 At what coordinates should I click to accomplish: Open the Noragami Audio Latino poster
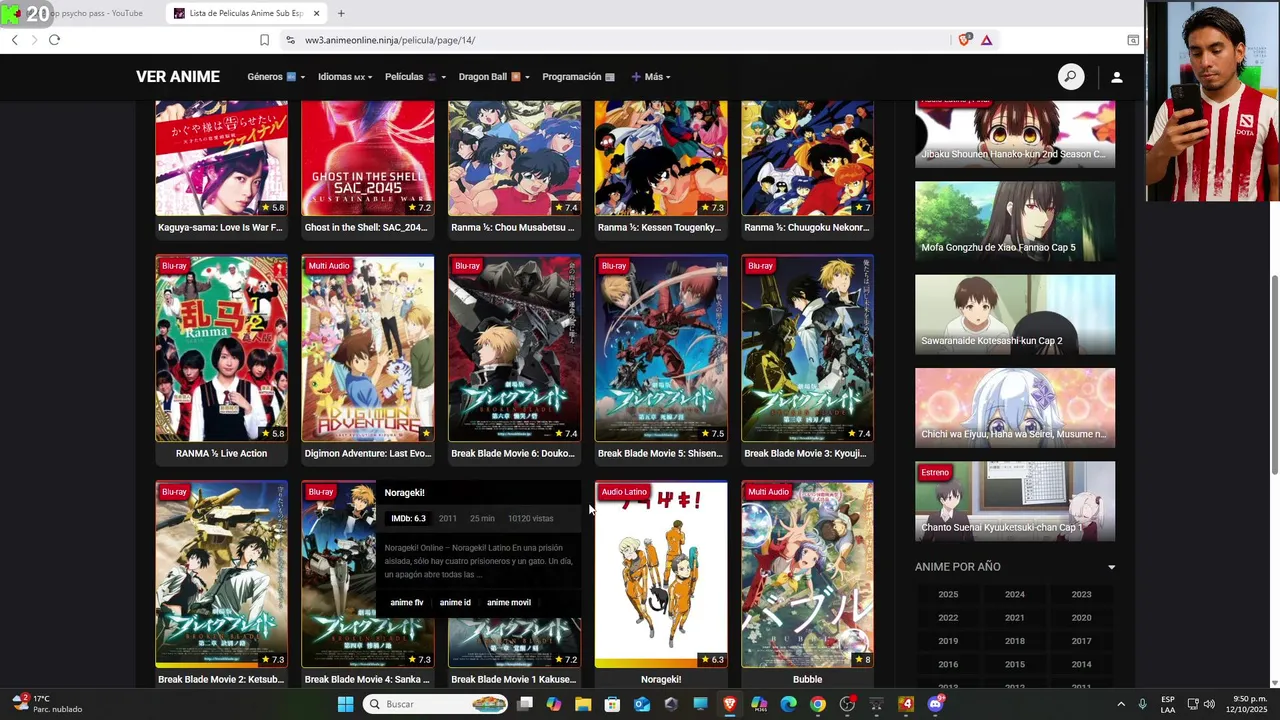point(661,574)
